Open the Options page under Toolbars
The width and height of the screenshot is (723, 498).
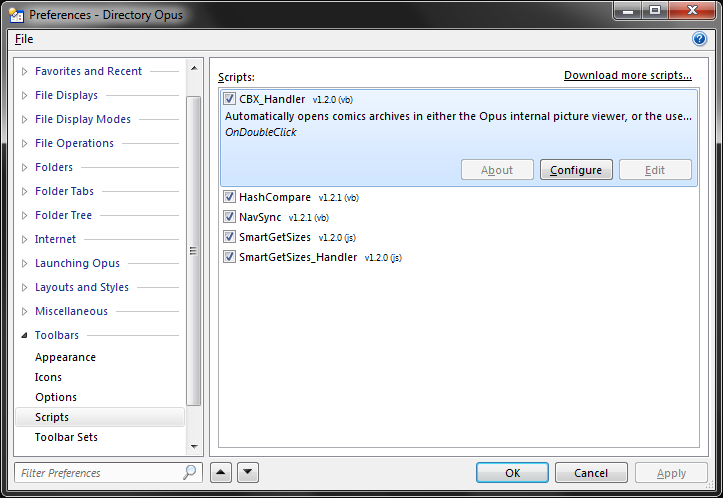(56, 397)
